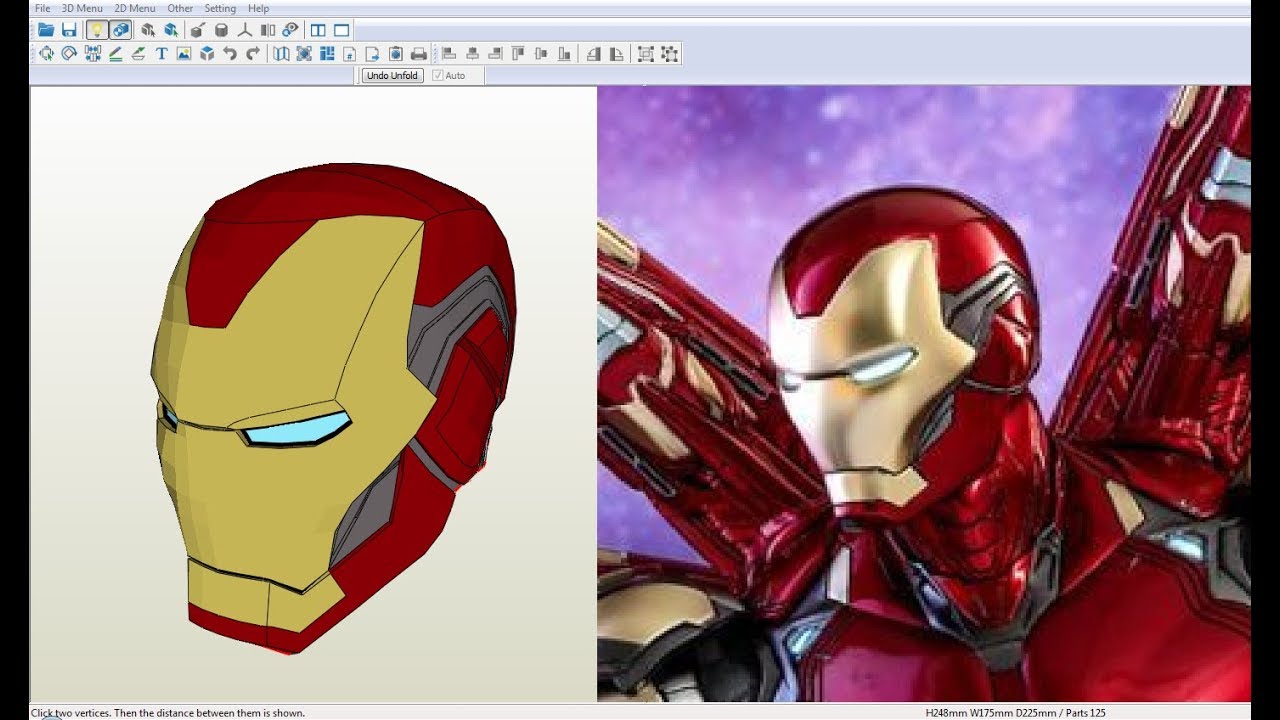Open the 3D Menu
The width and height of the screenshot is (1280, 720).
point(82,8)
